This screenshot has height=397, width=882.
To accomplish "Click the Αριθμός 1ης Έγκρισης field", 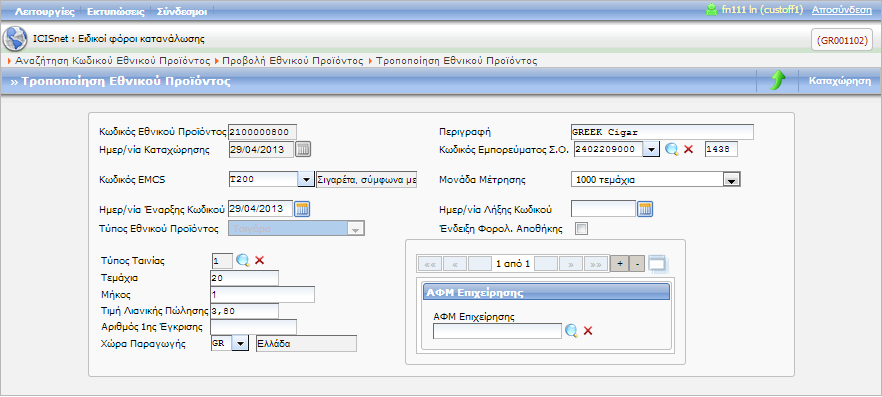I will point(253,327).
